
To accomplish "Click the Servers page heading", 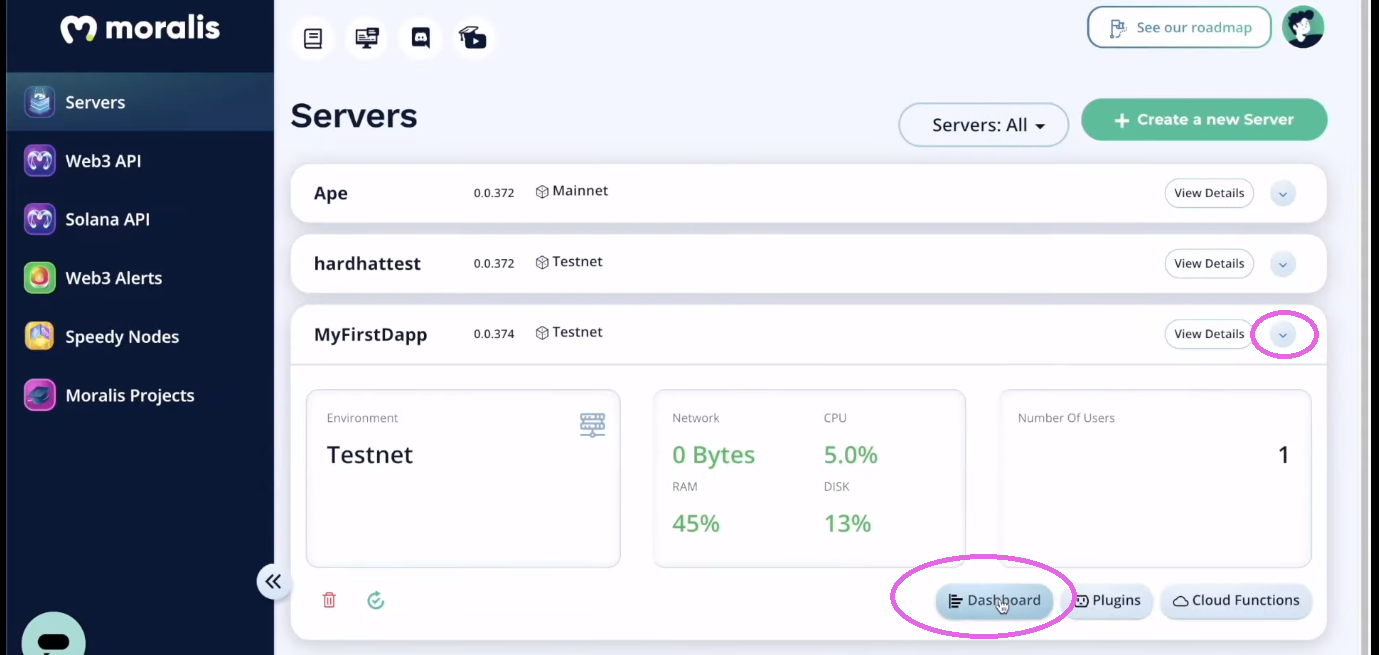I will click(354, 116).
